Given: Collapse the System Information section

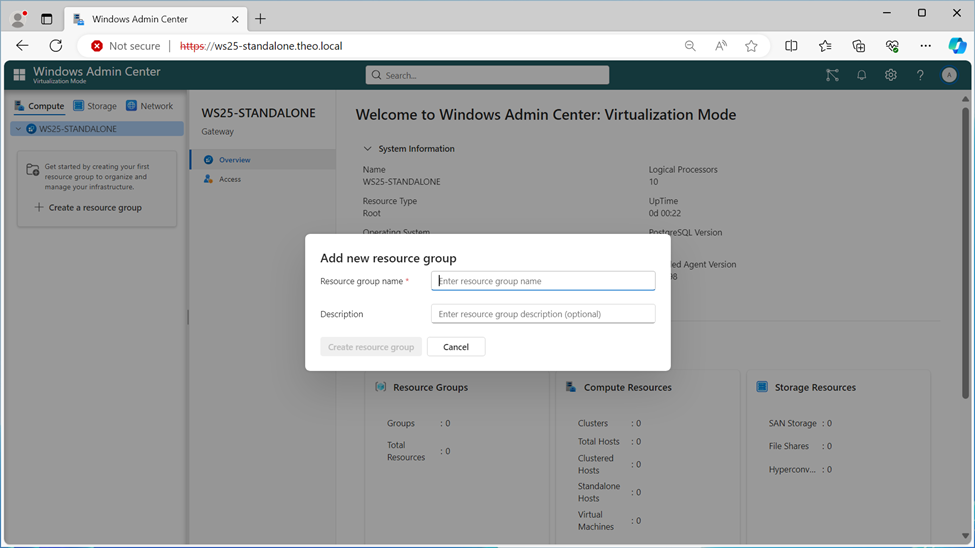Looking at the screenshot, I should 367,149.
